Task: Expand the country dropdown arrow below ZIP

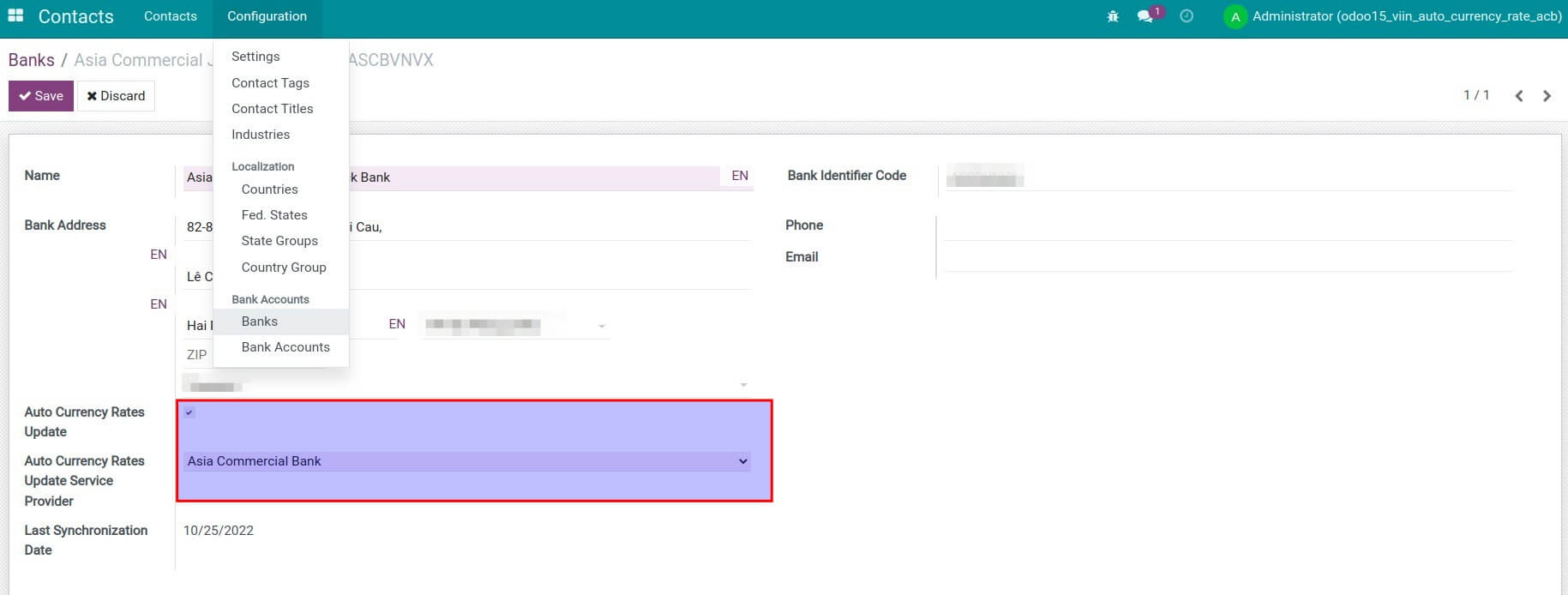Action: [743, 385]
